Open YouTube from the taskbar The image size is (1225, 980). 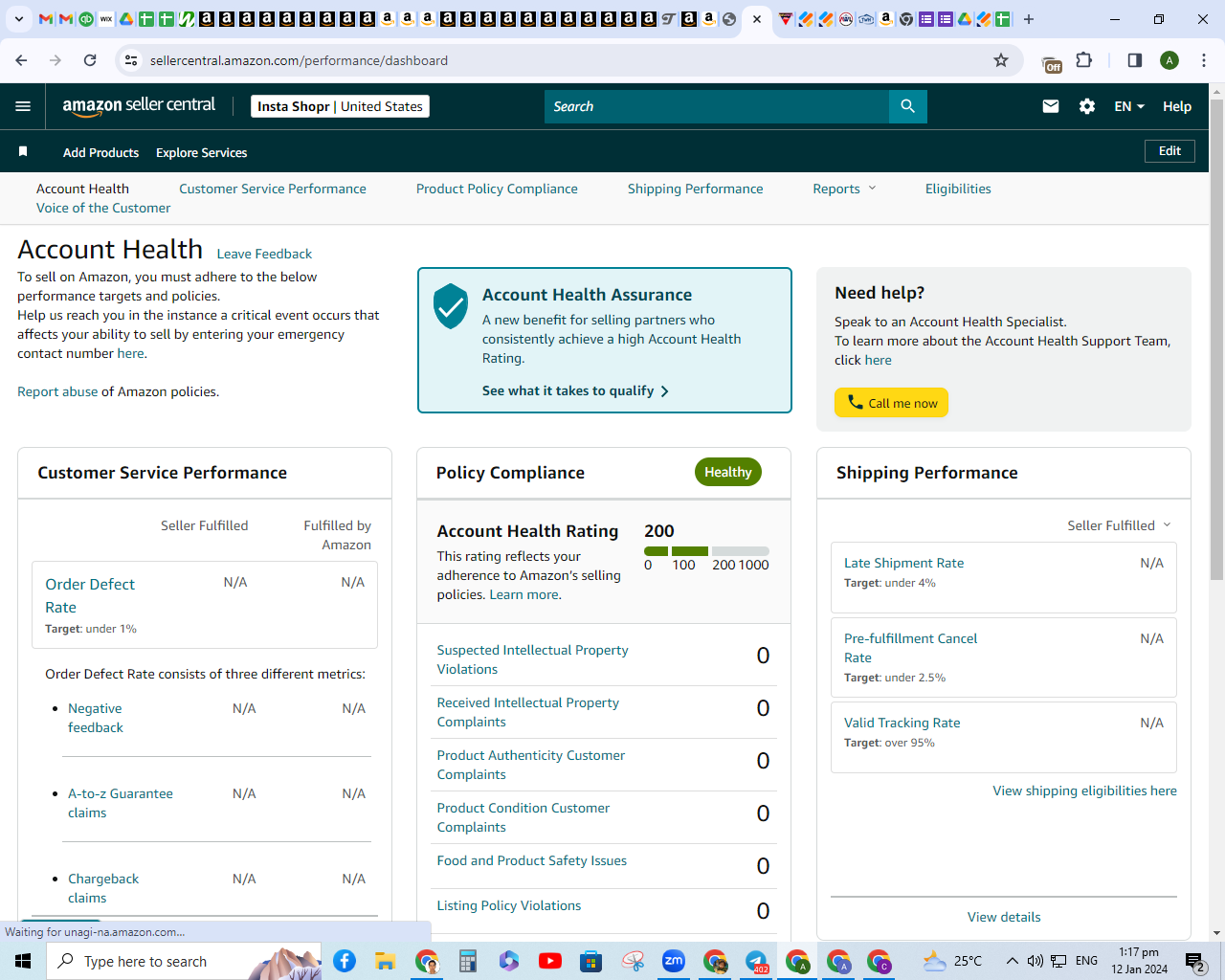(550, 961)
